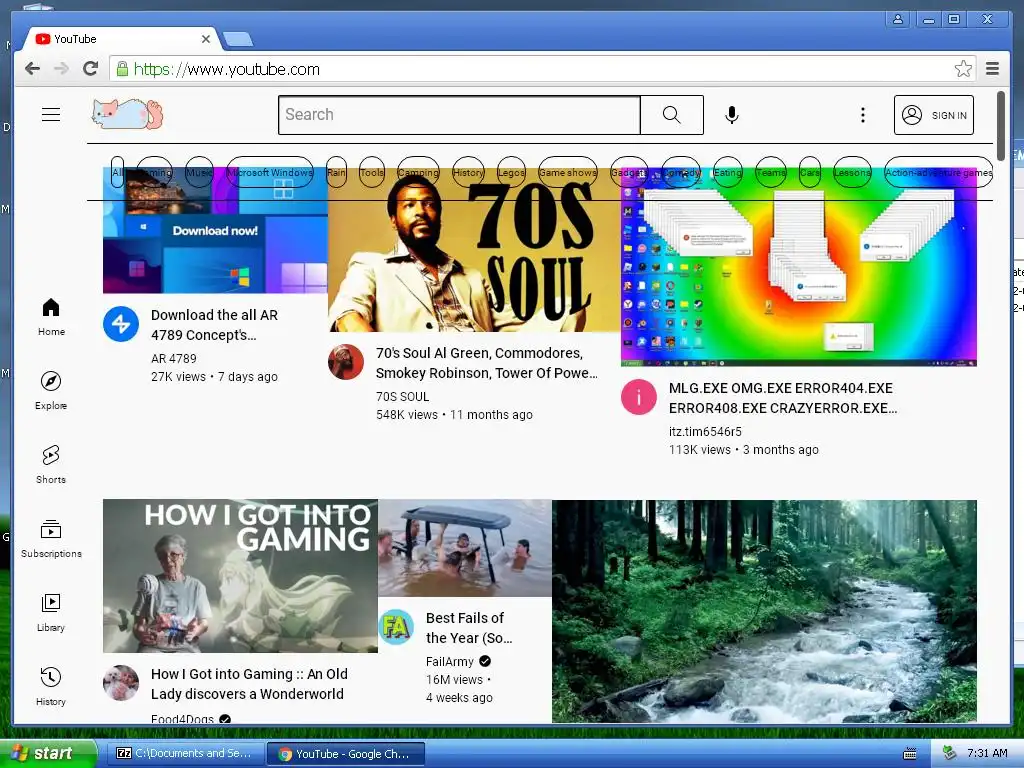The image size is (1024, 768).
Task: Open title Download the all AR 4789 Concept's
Action: [214, 325]
